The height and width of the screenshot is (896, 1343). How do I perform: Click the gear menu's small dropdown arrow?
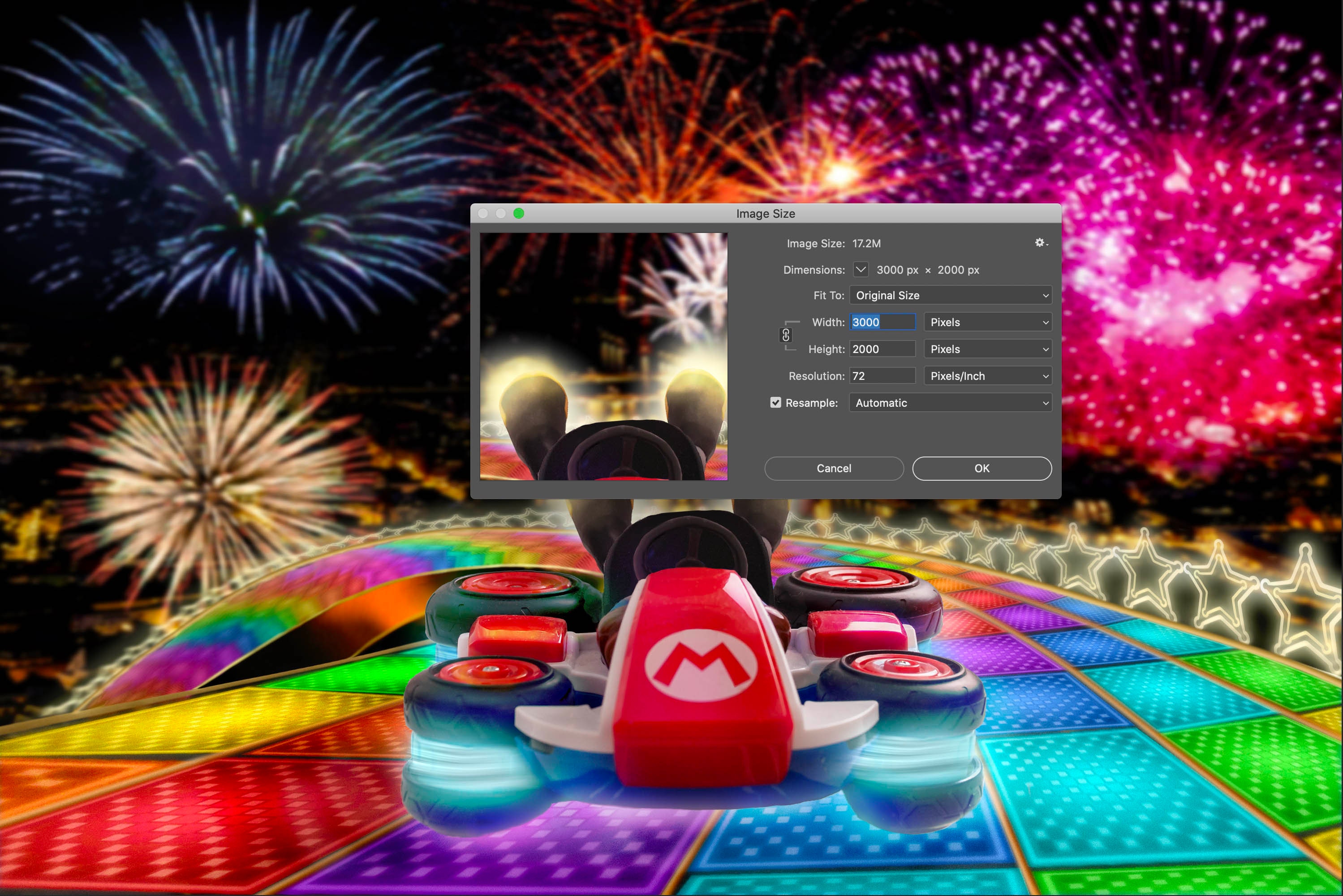(x=1049, y=245)
